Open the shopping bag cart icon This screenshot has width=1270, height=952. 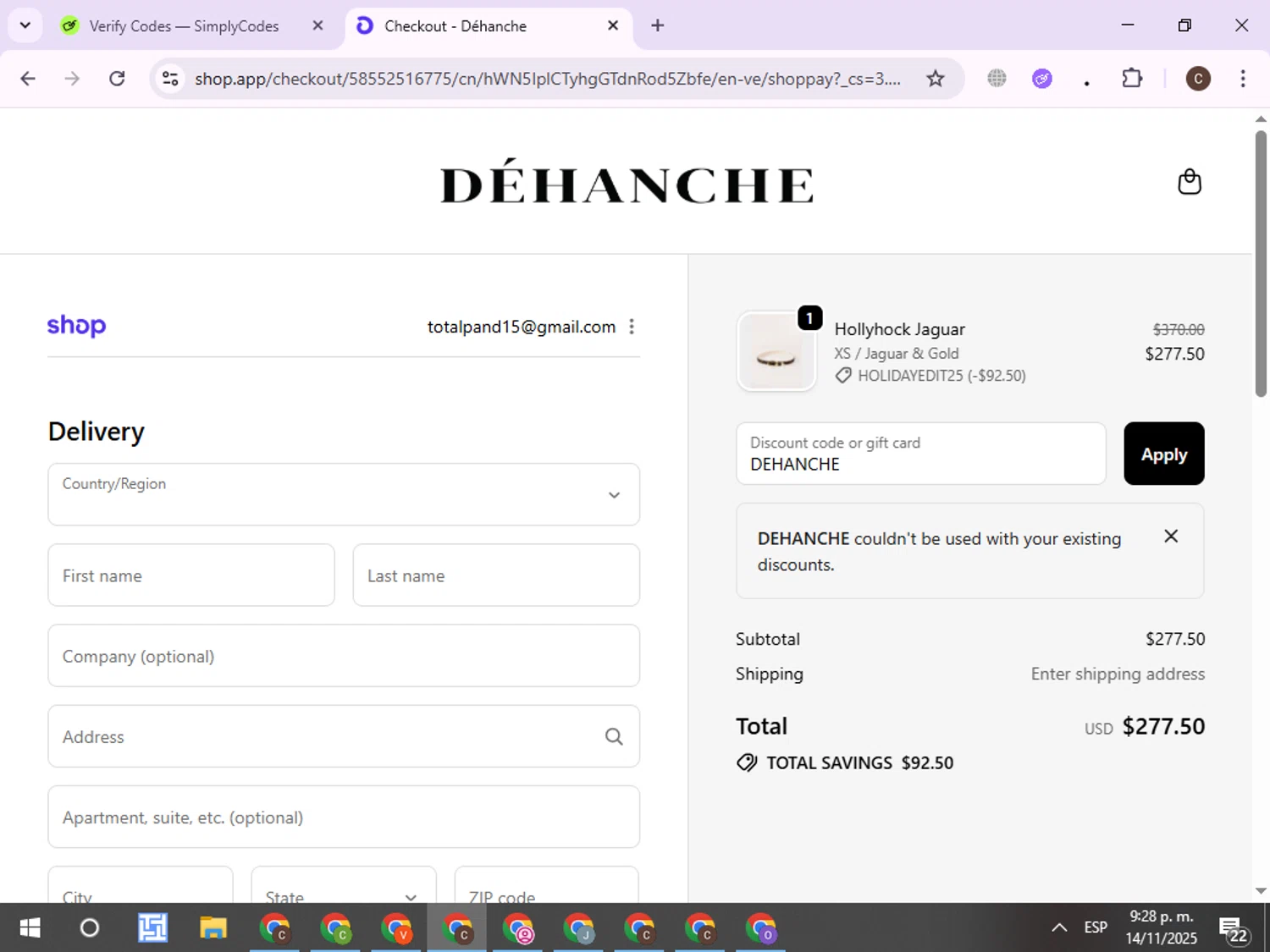coord(1190,182)
